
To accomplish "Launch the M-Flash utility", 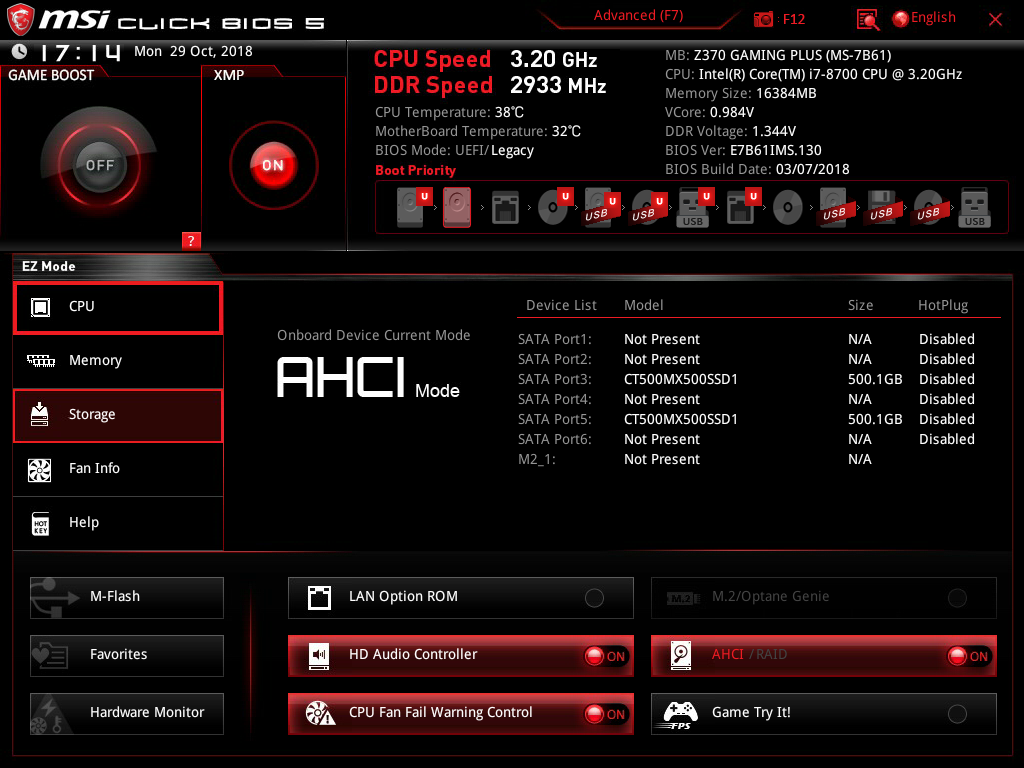I will (127, 597).
